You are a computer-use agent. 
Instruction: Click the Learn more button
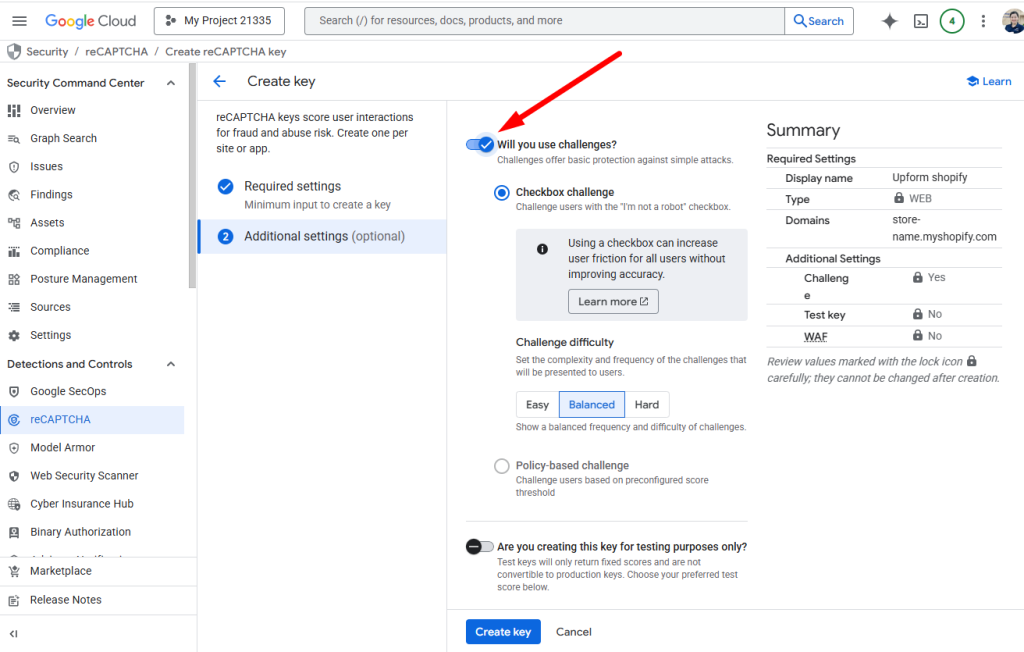pyautogui.click(x=613, y=301)
